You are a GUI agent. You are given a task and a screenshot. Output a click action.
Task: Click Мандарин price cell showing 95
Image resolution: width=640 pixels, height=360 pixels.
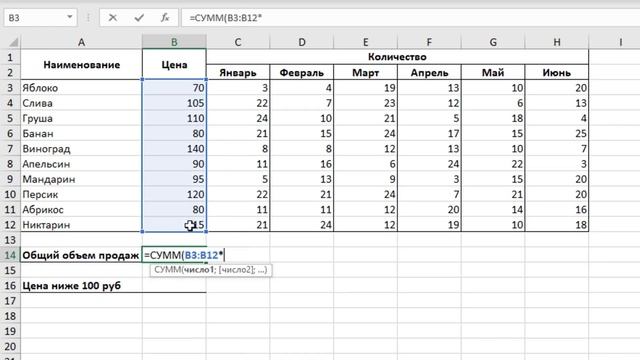(x=174, y=179)
